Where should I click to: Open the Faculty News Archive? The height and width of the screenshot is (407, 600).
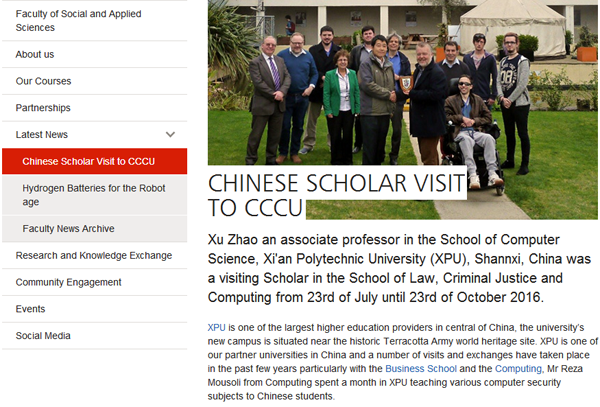68,229
